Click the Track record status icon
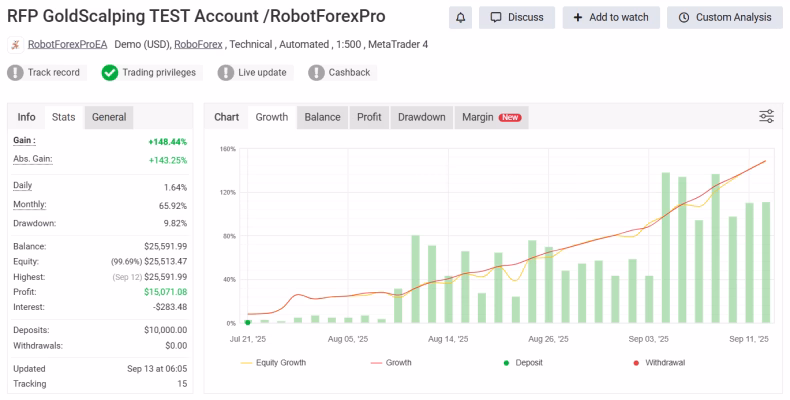This screenshot has height=400, width=790. click(x=15, y=73)
